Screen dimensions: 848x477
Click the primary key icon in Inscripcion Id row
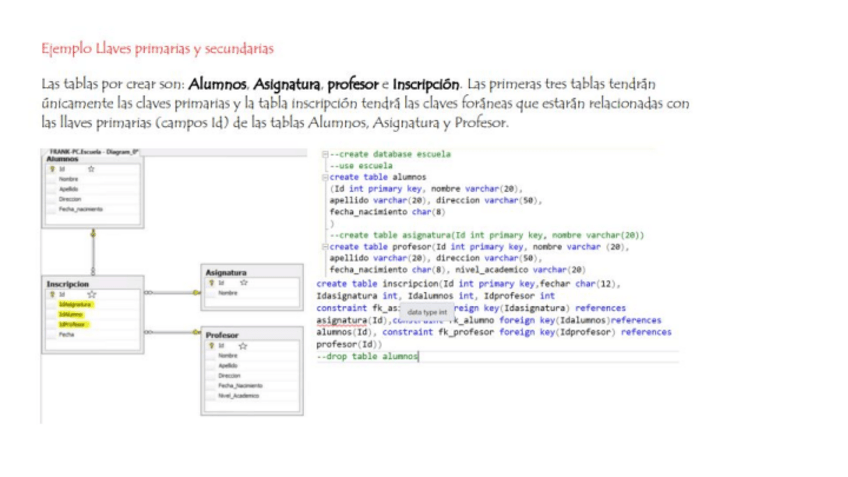[52, 295]
